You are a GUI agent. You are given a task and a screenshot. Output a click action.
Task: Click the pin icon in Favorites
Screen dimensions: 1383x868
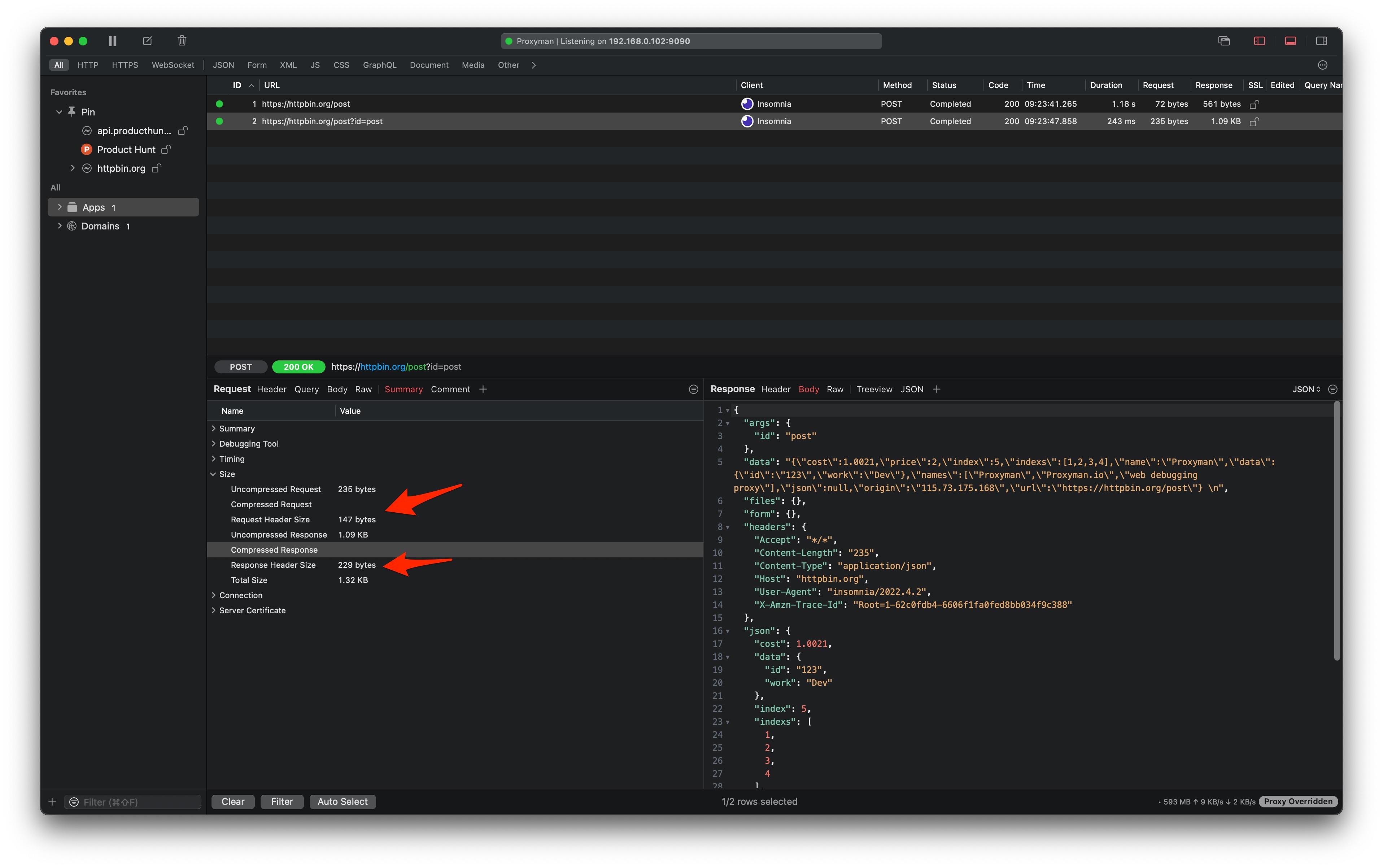coord(73,111)
